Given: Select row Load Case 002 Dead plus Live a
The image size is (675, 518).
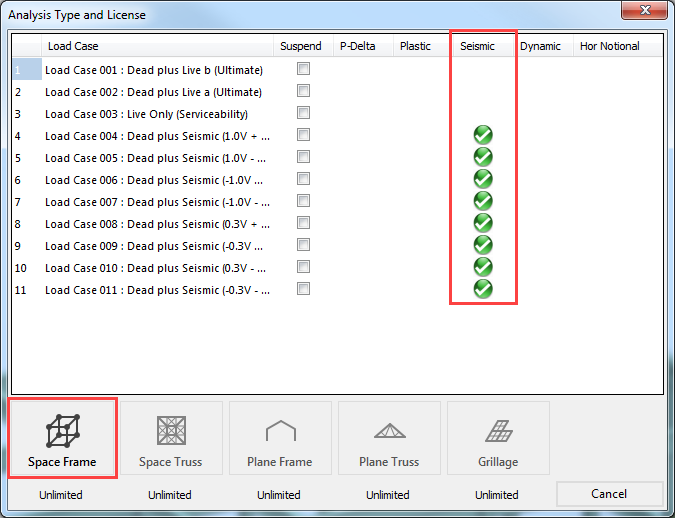Looking at the screenshot, I should click(153, 92).
